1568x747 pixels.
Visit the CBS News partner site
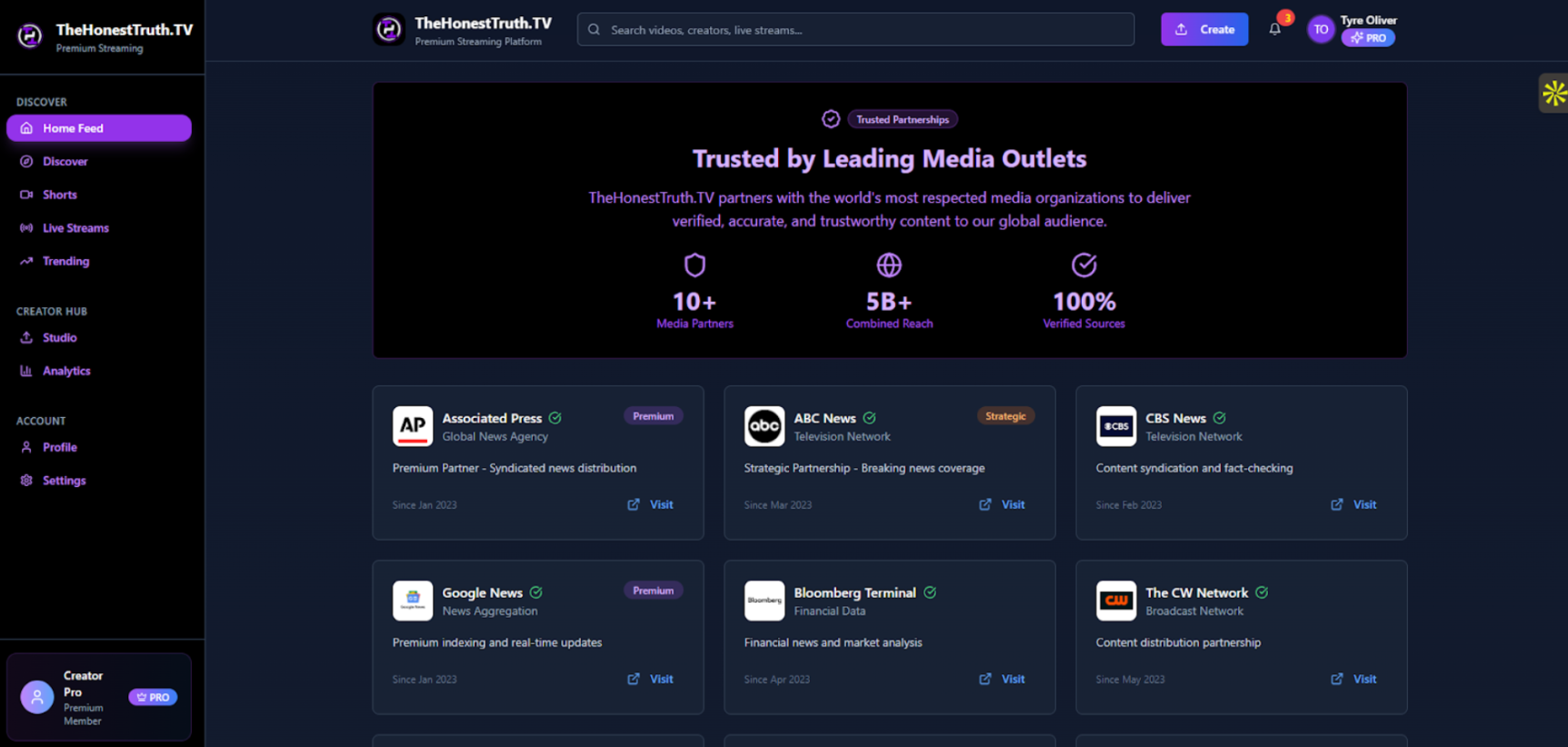[1354, 504]
